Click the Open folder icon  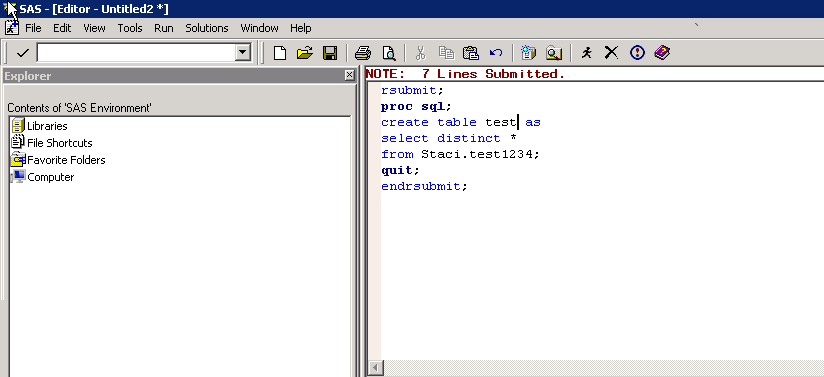[305, 53]
